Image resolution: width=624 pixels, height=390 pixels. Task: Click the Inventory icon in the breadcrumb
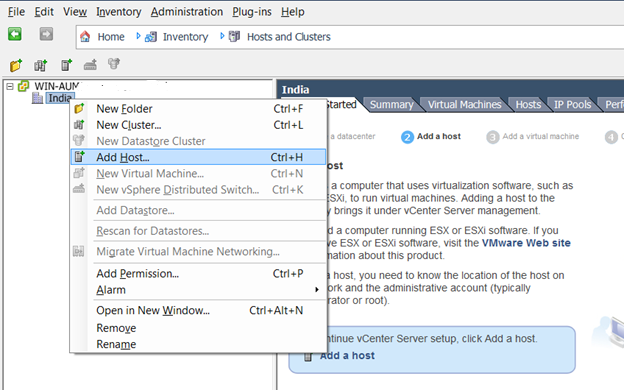pos(151,37)
